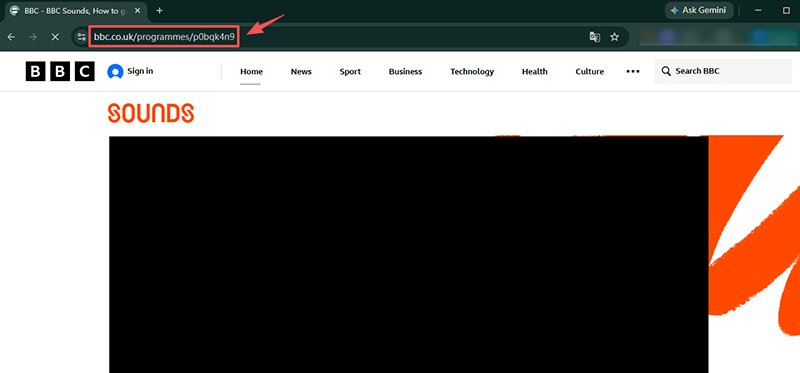800x373 pixels.
Task: Click the Sign in link
Action: click(x=140, y=71)
